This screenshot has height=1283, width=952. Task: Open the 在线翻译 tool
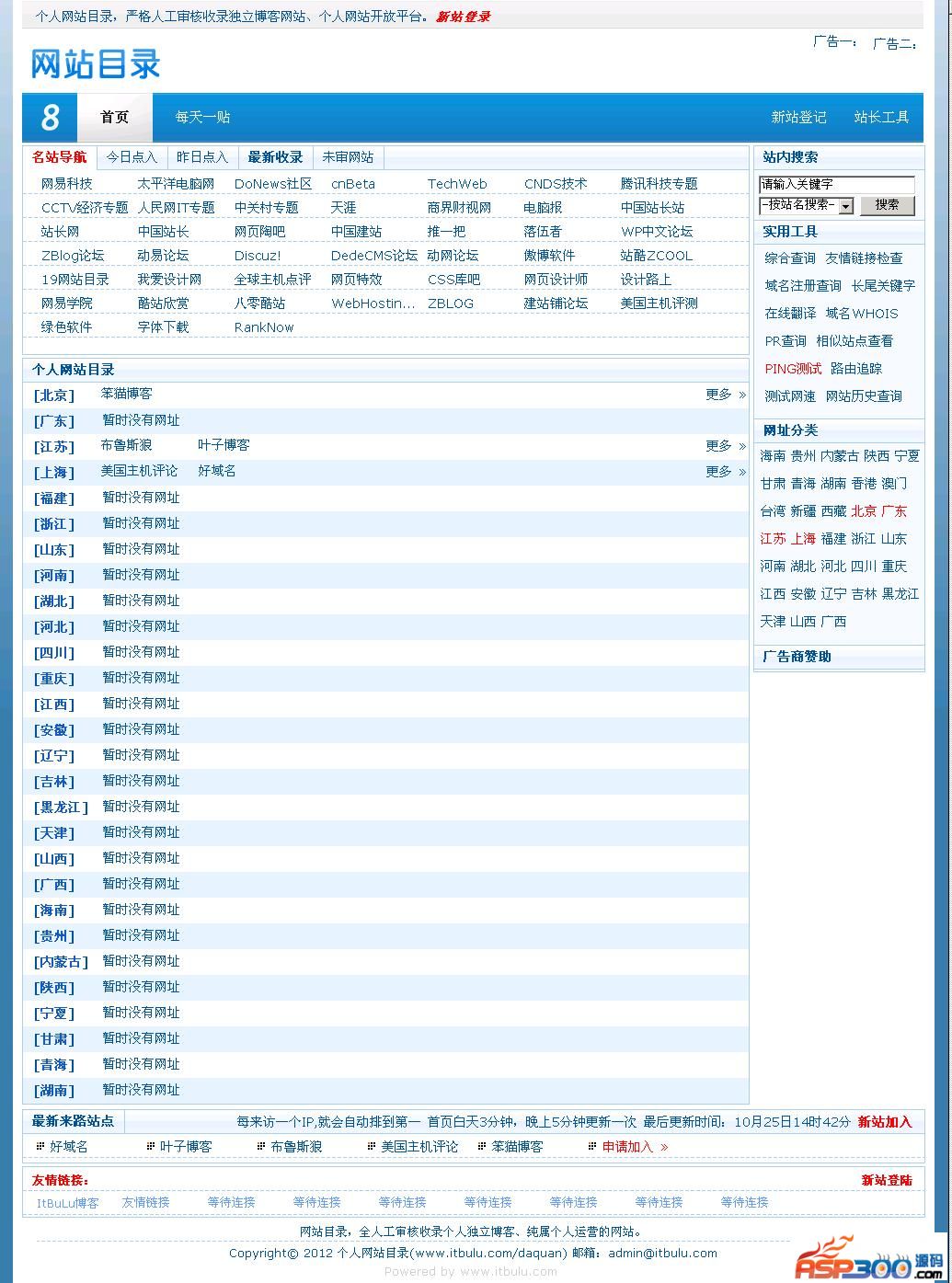click(790, 314)
